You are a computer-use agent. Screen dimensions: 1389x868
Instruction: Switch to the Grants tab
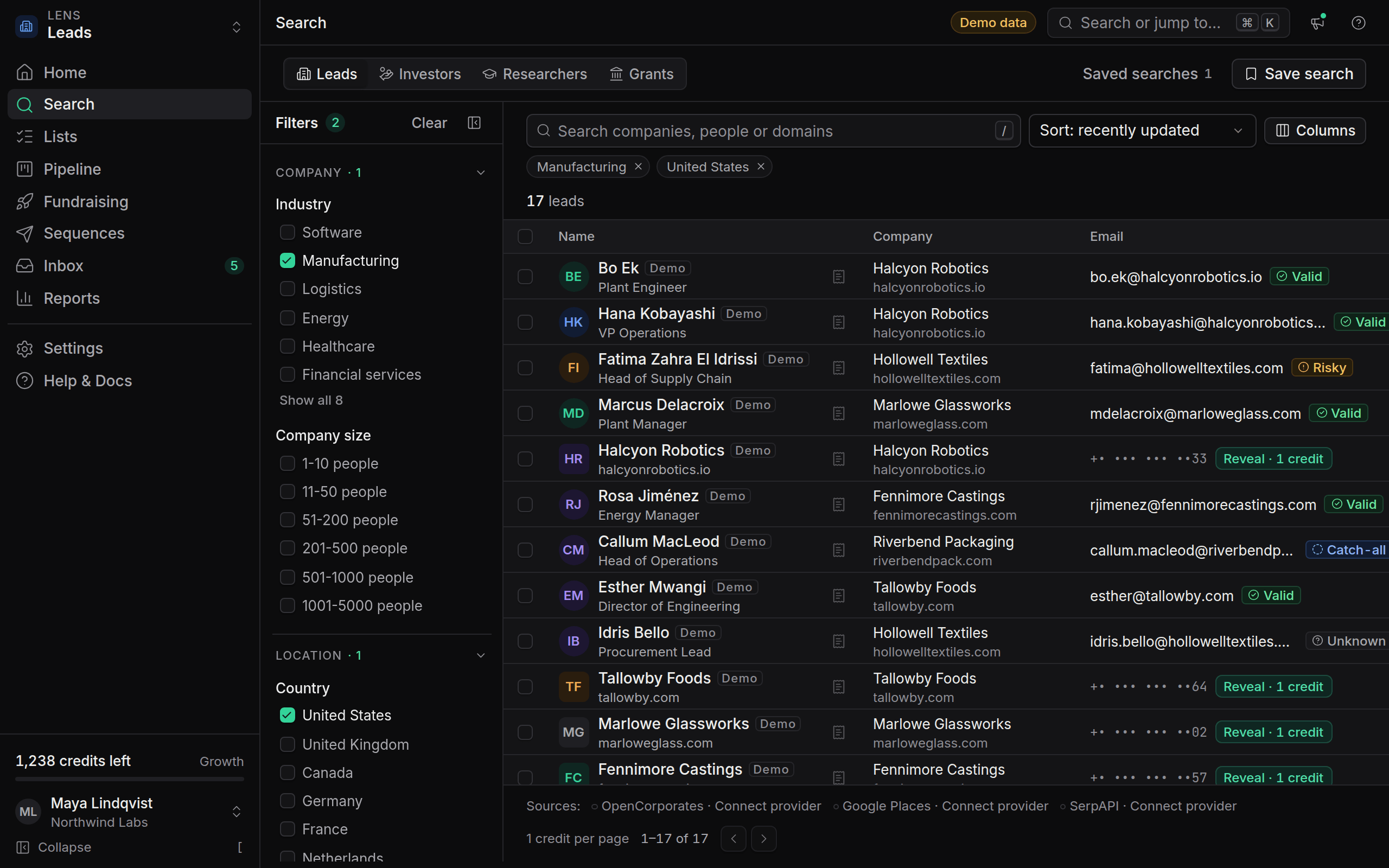[641, 74]
